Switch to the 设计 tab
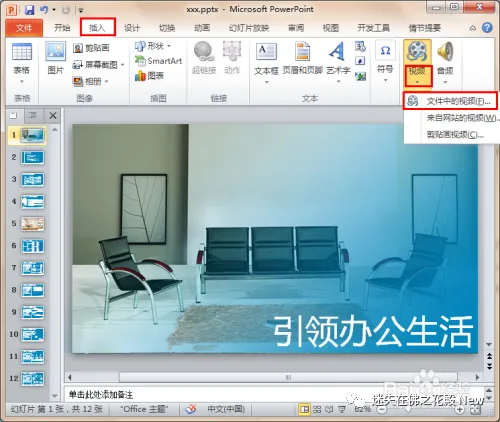Viewport: 500px width, 422px height. [132, 28]
